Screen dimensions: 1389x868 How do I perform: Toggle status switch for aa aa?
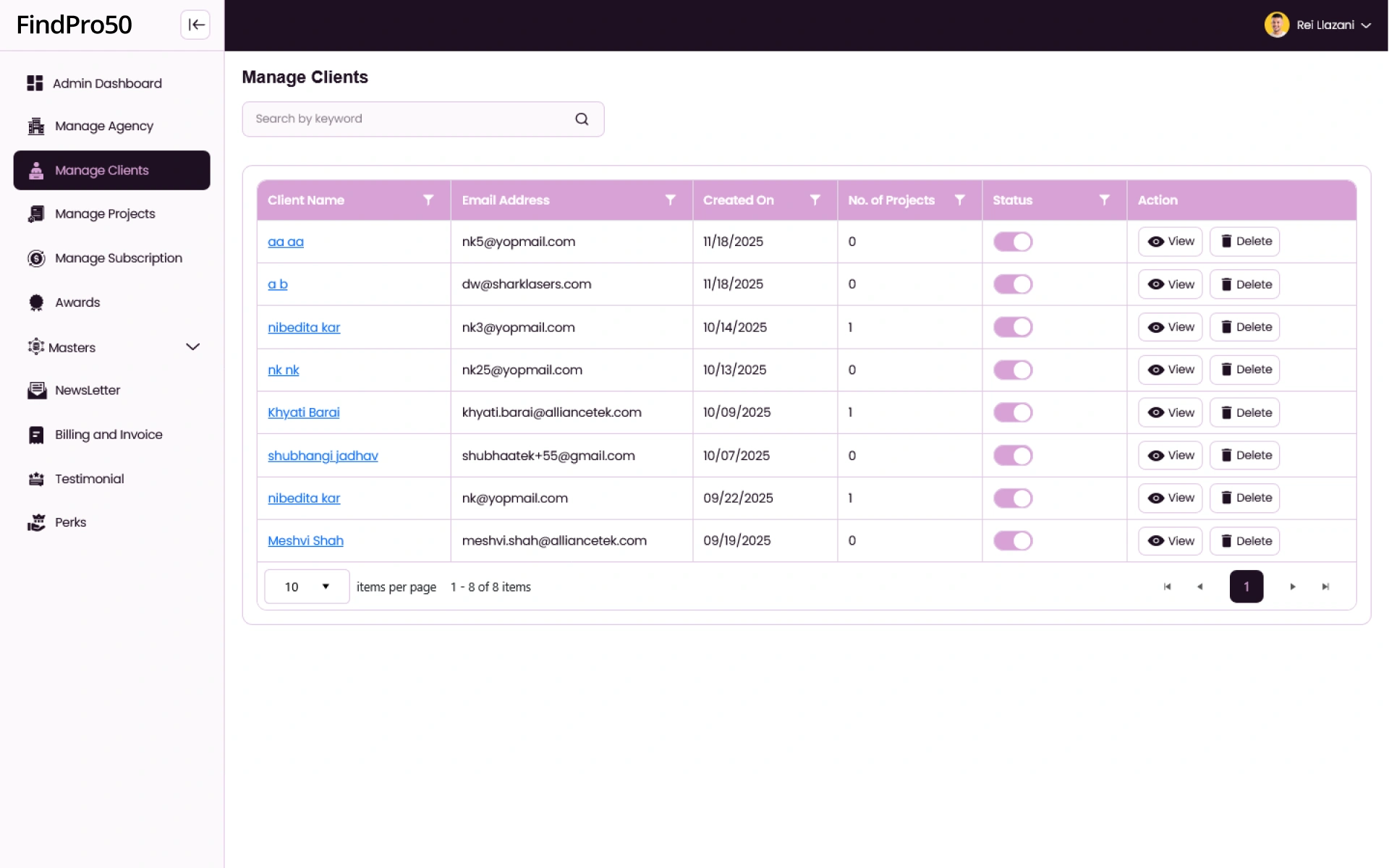(1013, 242)
